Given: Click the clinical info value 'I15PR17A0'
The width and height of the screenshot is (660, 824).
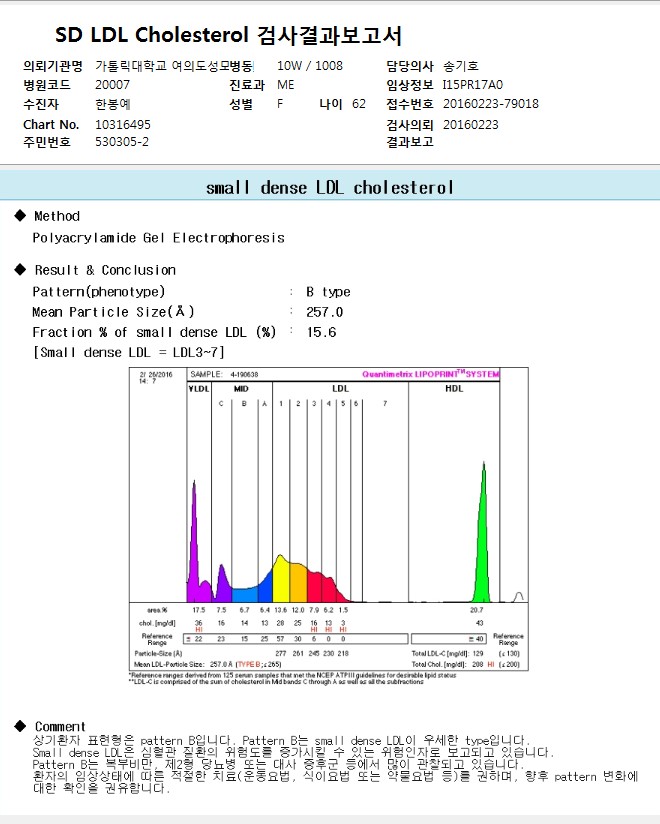Looking at the screenshot, I should [x=472, y=85].
